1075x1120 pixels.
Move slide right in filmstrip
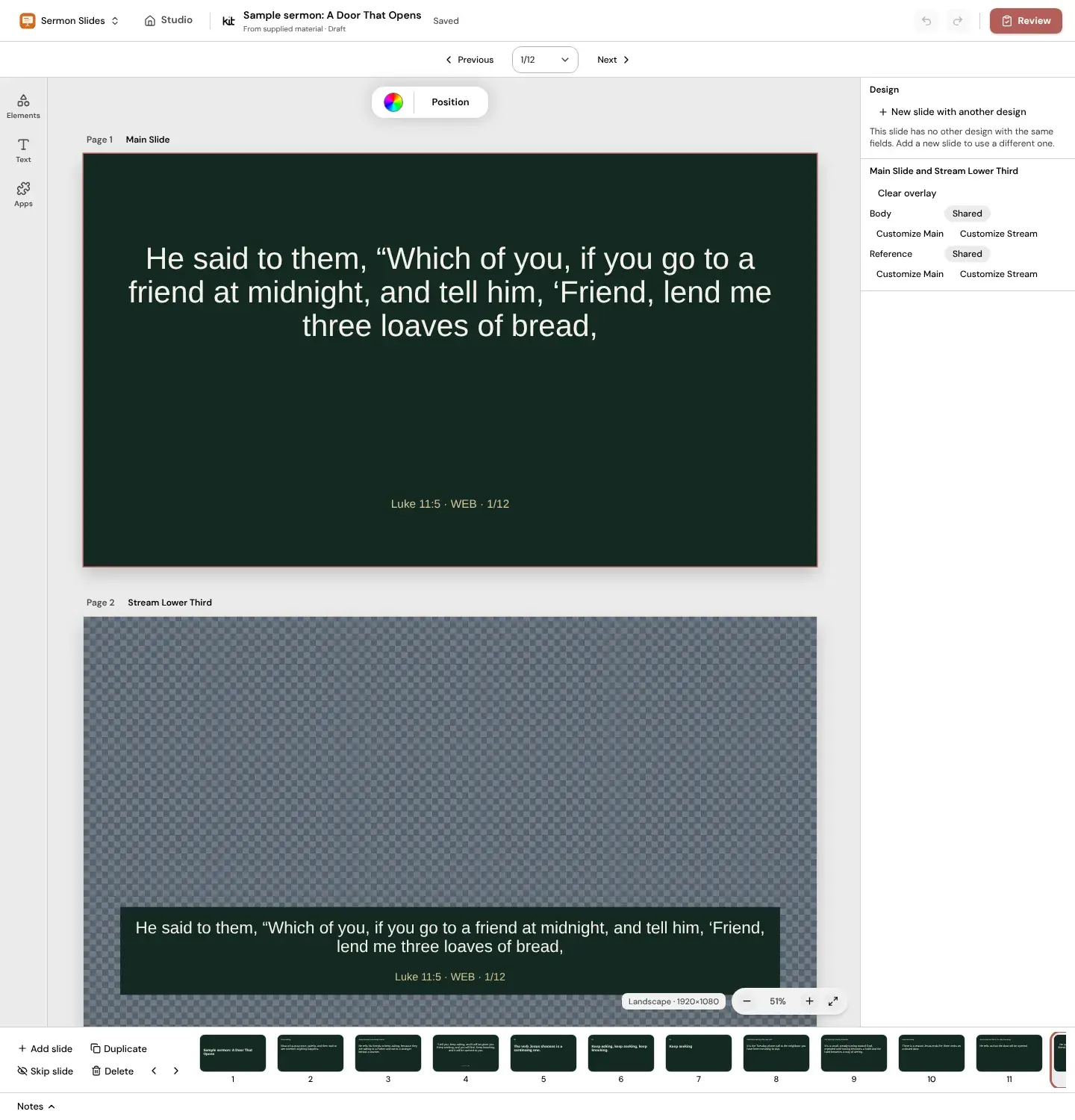point(176,1071)
